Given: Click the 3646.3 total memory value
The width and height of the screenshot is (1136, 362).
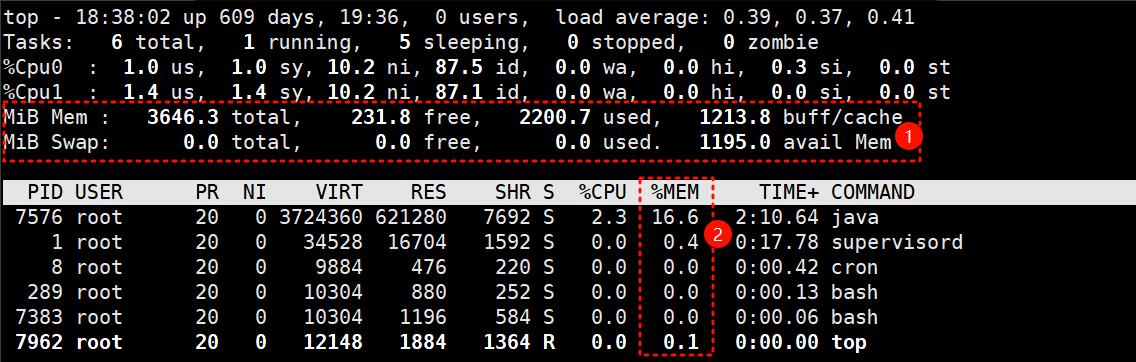Looking at the screenshot, I should coord(183,117).
